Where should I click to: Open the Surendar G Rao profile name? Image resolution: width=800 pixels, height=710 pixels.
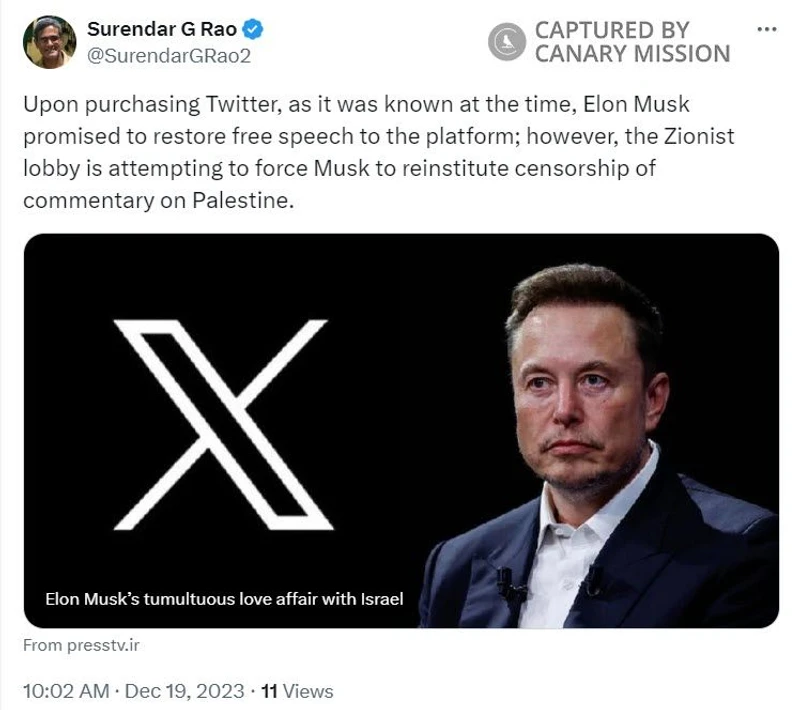[162, 29]
